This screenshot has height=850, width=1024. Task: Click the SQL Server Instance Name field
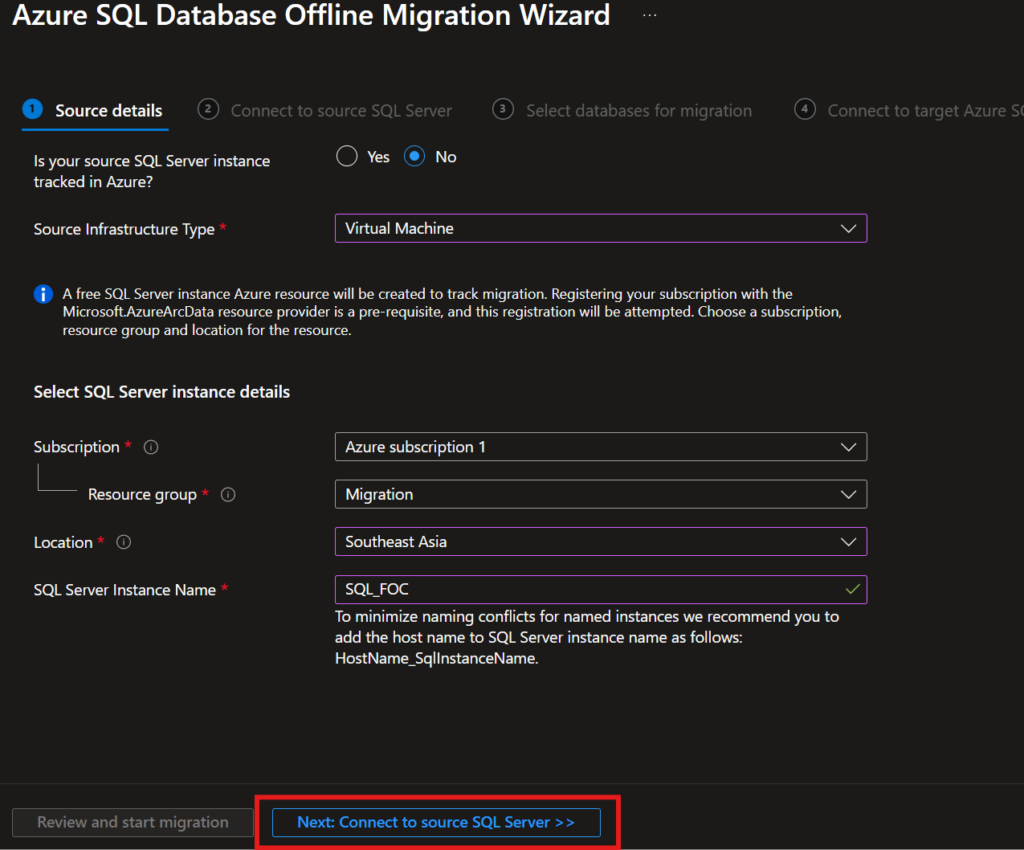[x=590, y=590]
